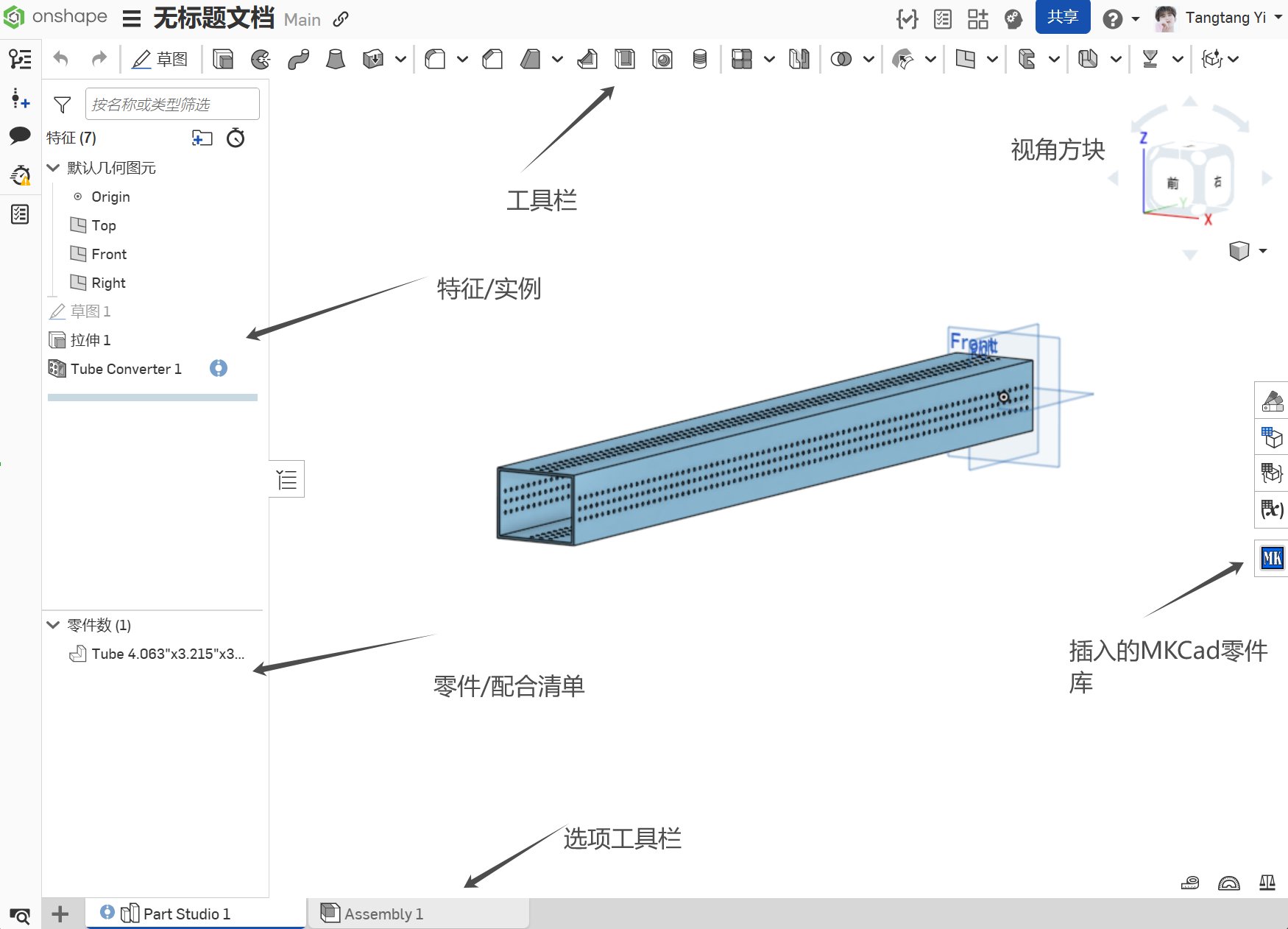Select the Revolve tool
Screen dimensions: 1288x929
pyautogui.click(x=261, y=59)
